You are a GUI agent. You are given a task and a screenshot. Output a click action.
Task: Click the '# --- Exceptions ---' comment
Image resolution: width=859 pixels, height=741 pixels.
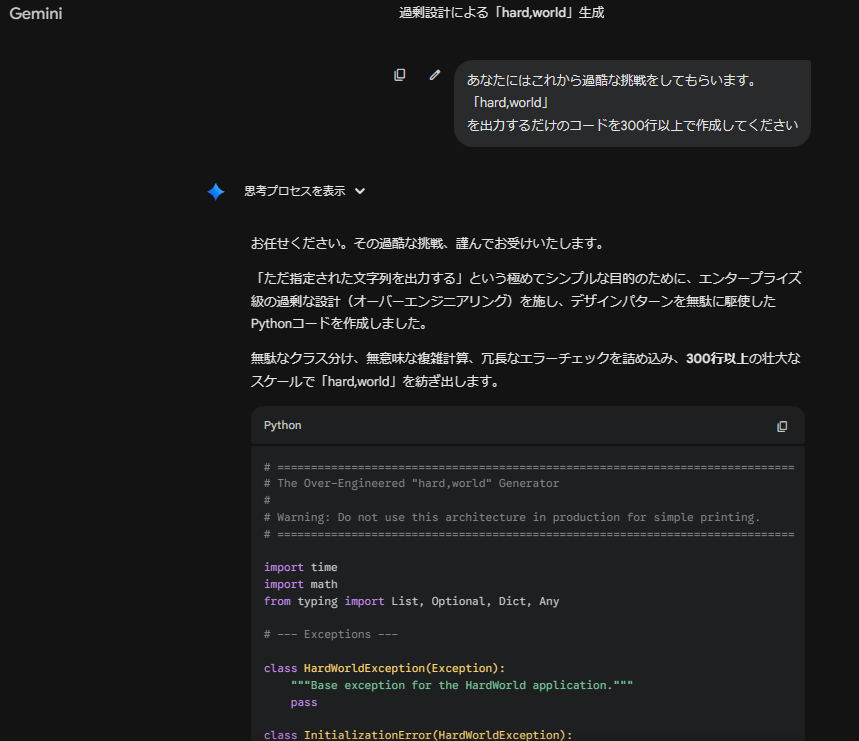[331, 634]
